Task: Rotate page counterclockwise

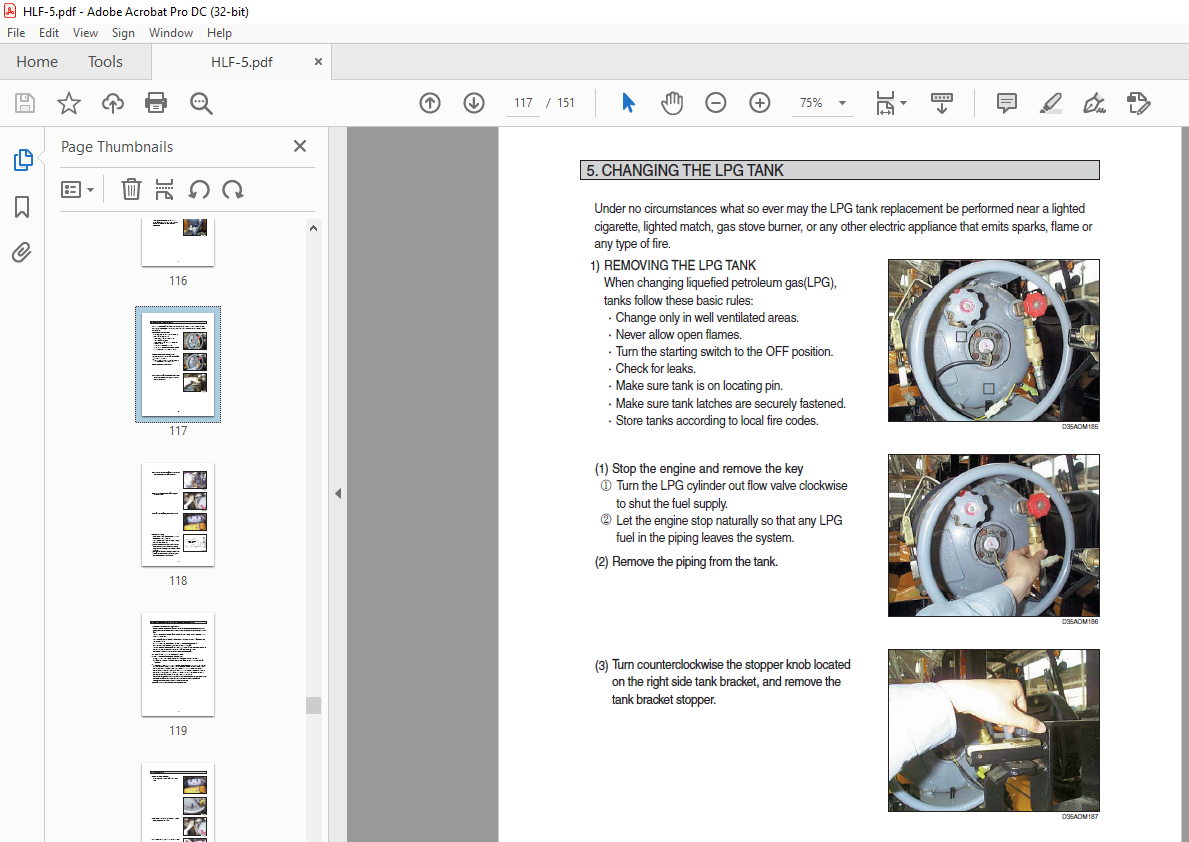Action: 199,189
